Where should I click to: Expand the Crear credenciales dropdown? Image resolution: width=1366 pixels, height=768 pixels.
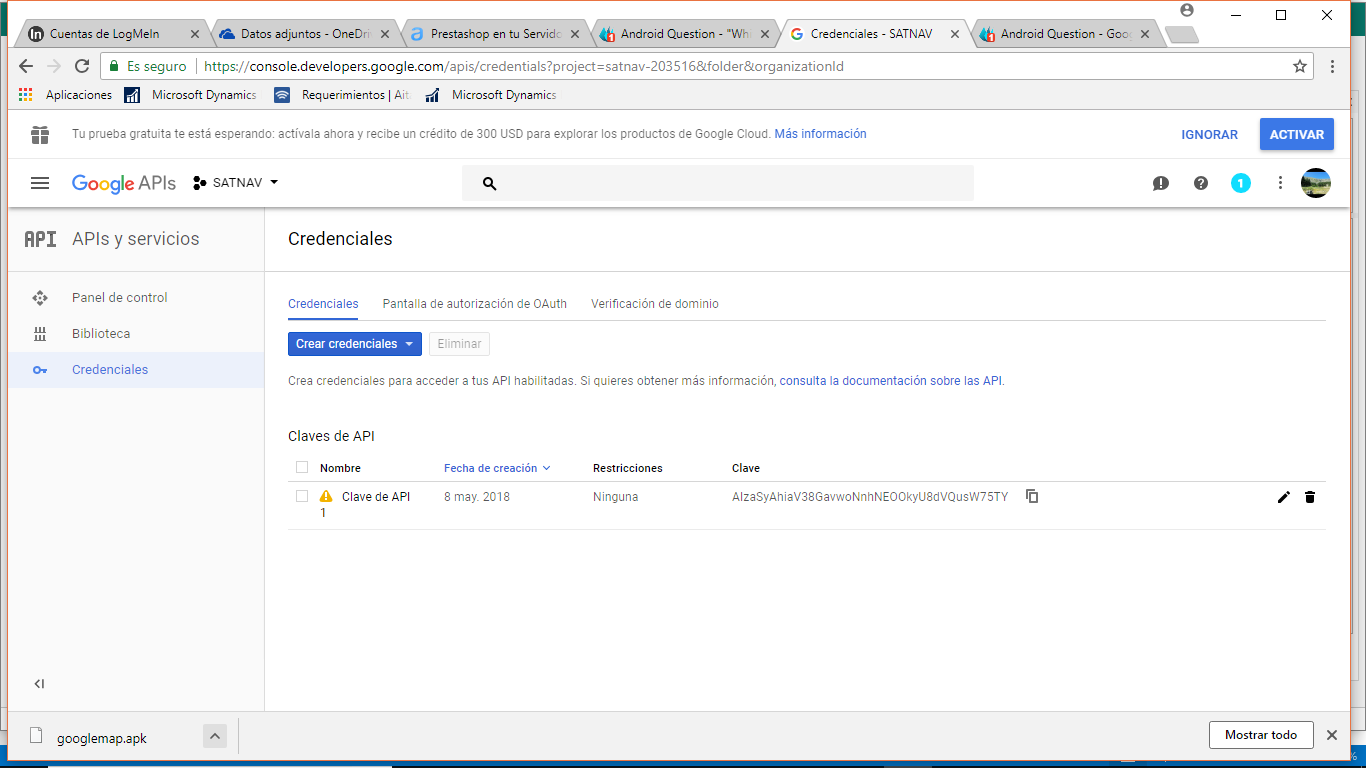[x=355, y=344]
